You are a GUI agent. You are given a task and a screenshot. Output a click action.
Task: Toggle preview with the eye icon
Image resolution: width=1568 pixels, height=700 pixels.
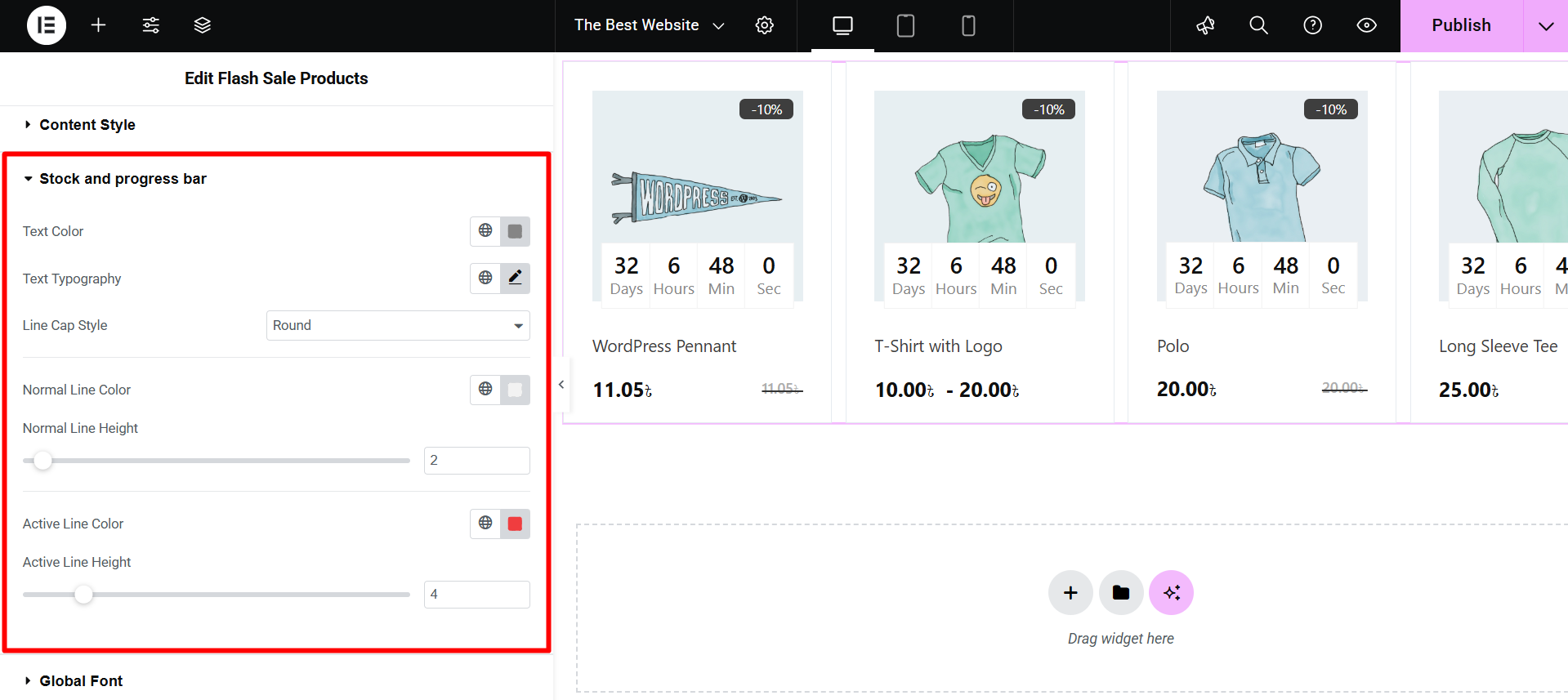pyautogui.click(x=1366, y=25)
